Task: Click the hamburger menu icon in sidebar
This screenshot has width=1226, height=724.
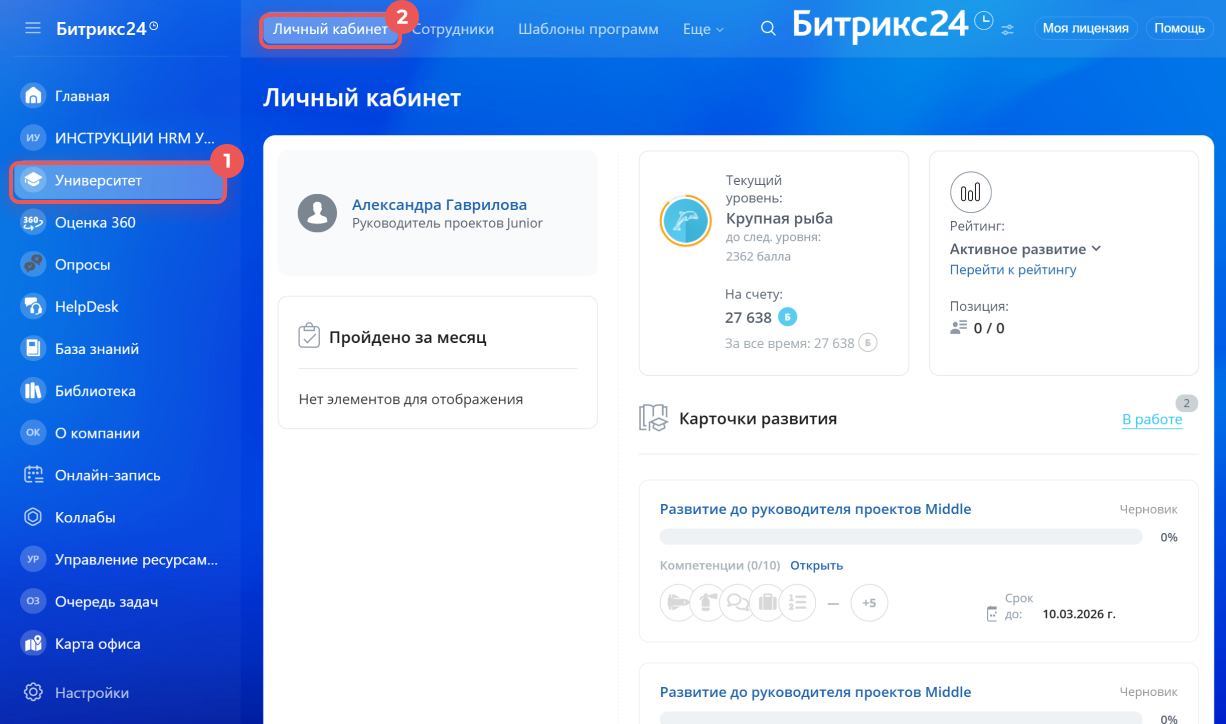Action: [x=33, y=28]
